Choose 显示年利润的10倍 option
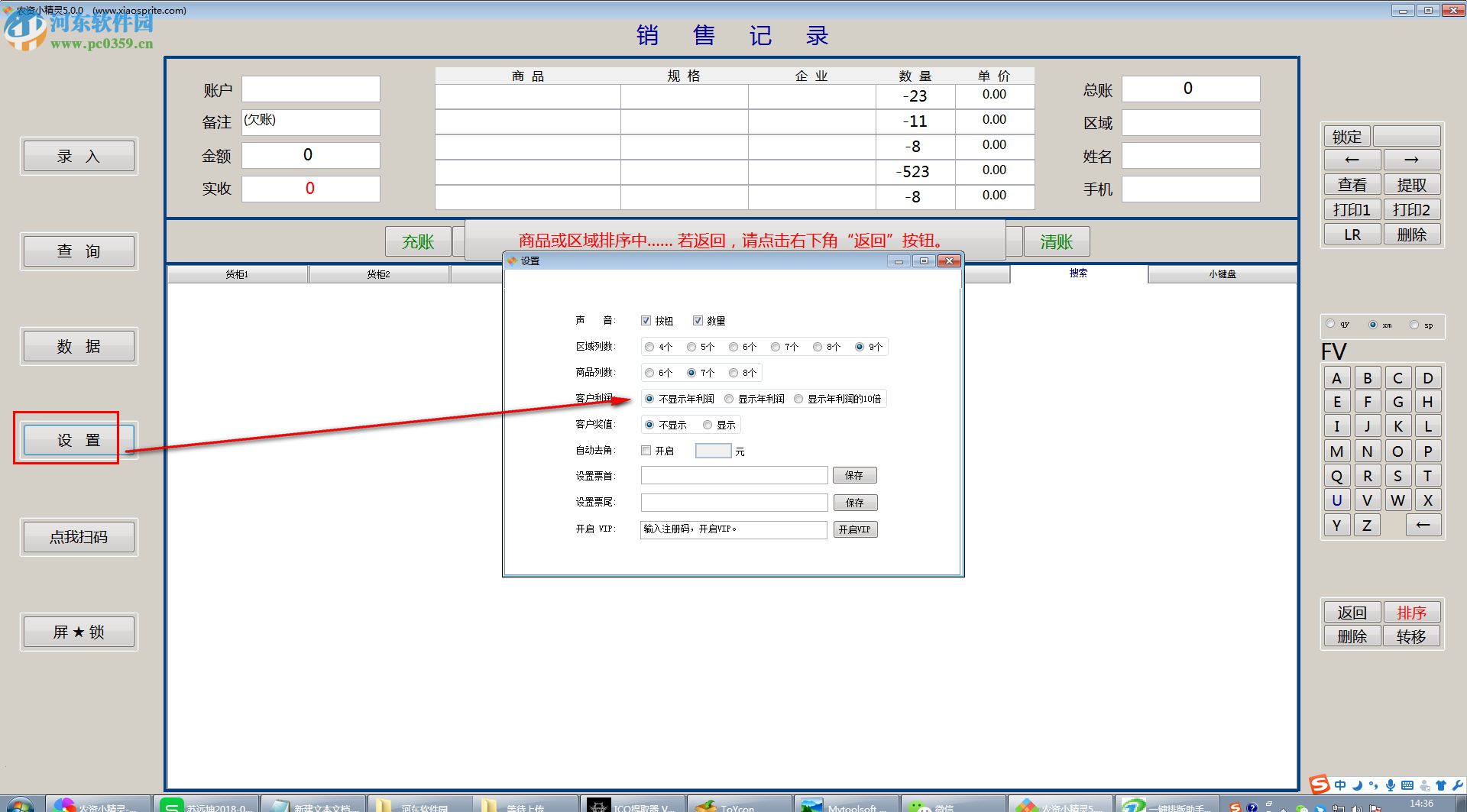The height and width of the screenshot is (812, 1467). [798, 399]
